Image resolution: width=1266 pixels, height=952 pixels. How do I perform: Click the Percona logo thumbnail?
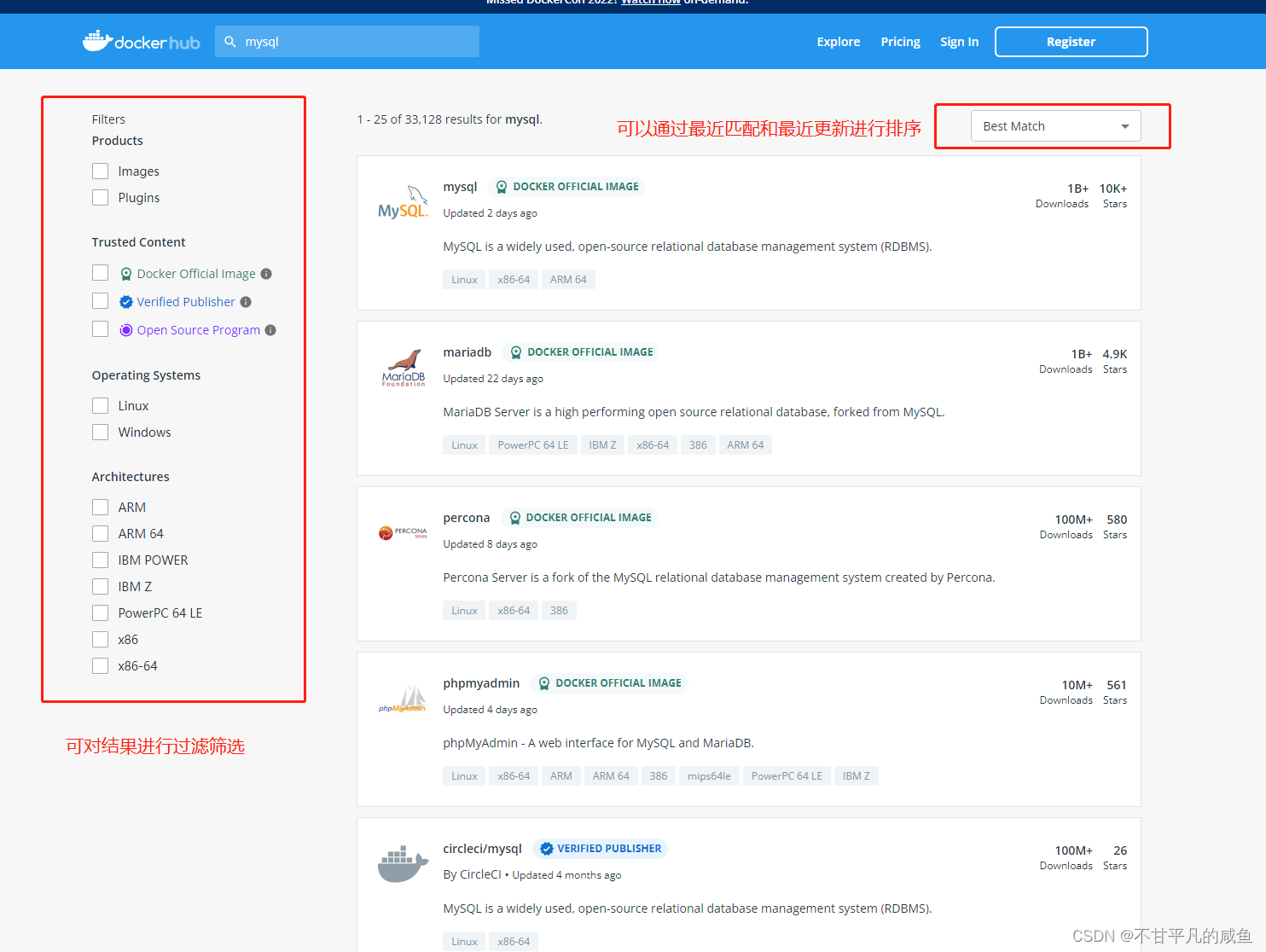coord(403,533)
